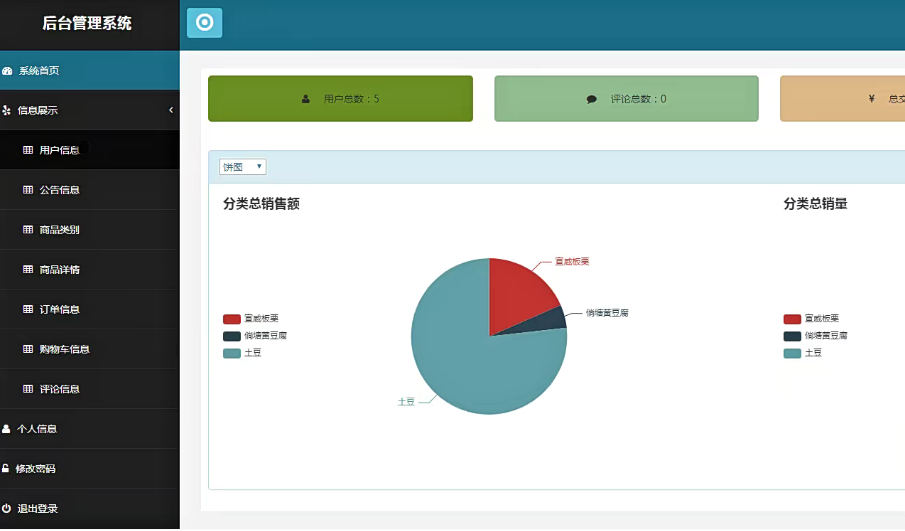
Task: Open the 购物车信息 menu item
Action: pos(89,349)
